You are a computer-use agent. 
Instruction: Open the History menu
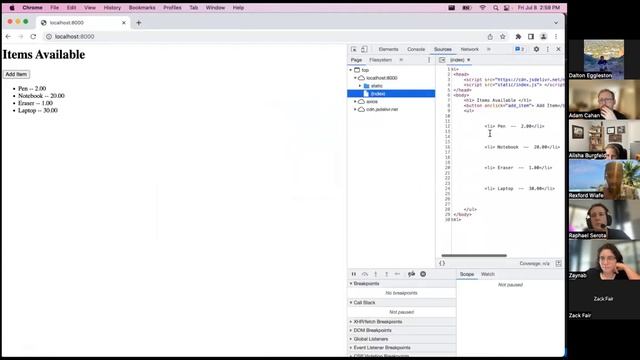(112, 8)
